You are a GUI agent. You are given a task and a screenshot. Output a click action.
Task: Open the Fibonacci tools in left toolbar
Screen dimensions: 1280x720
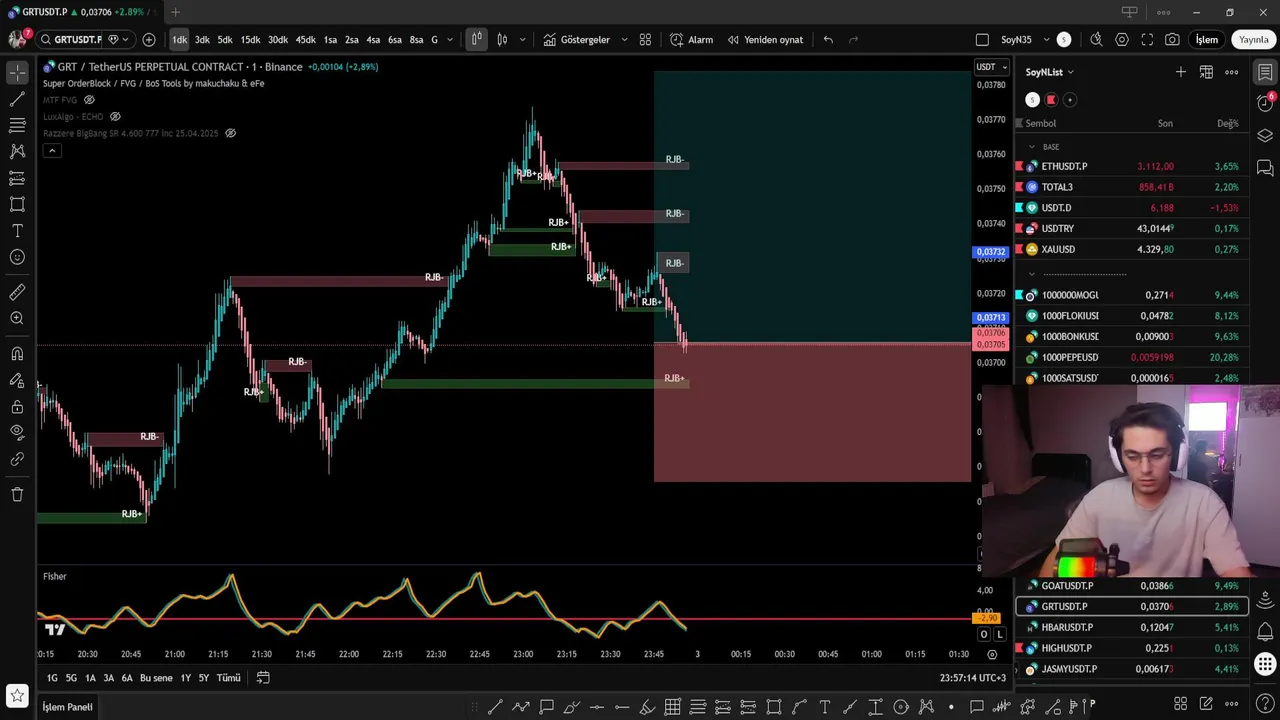(x=17, y=125)
